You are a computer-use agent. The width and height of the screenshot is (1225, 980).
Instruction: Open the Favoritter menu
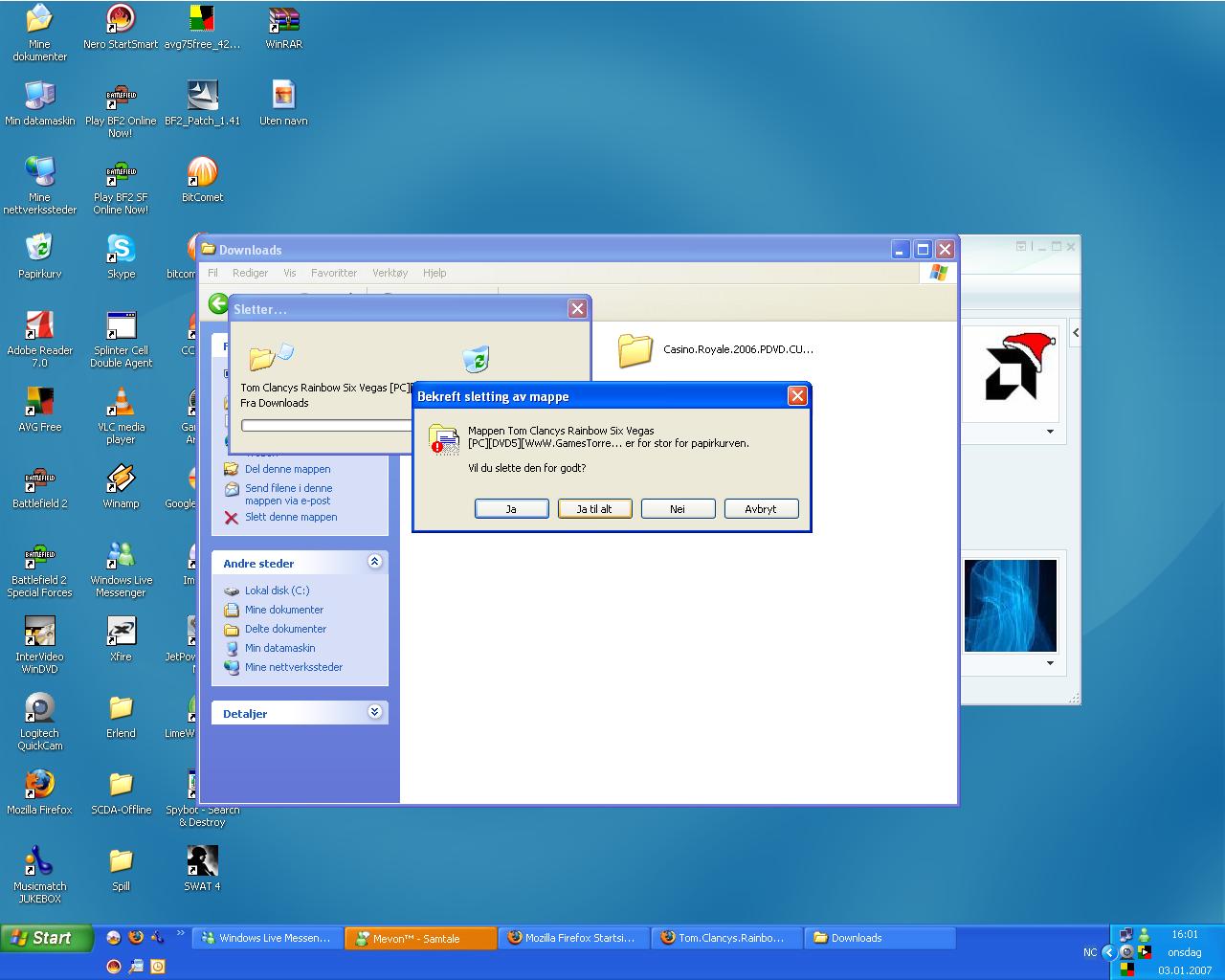tap(334, 273)
